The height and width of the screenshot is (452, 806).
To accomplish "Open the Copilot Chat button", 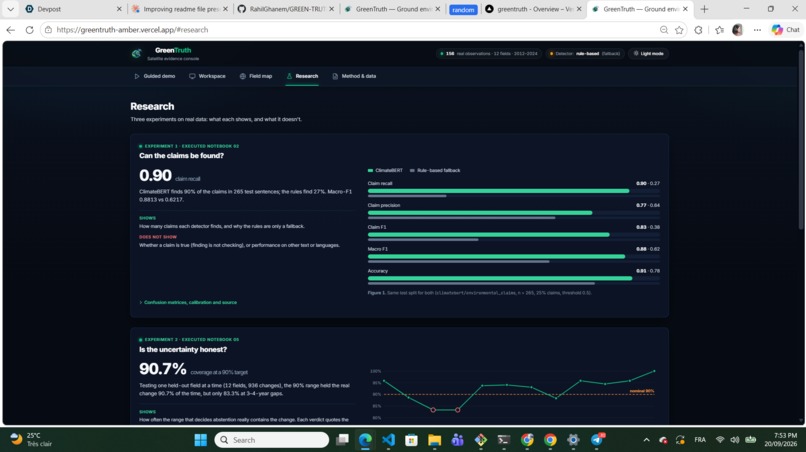I will [x=785, y=30].
